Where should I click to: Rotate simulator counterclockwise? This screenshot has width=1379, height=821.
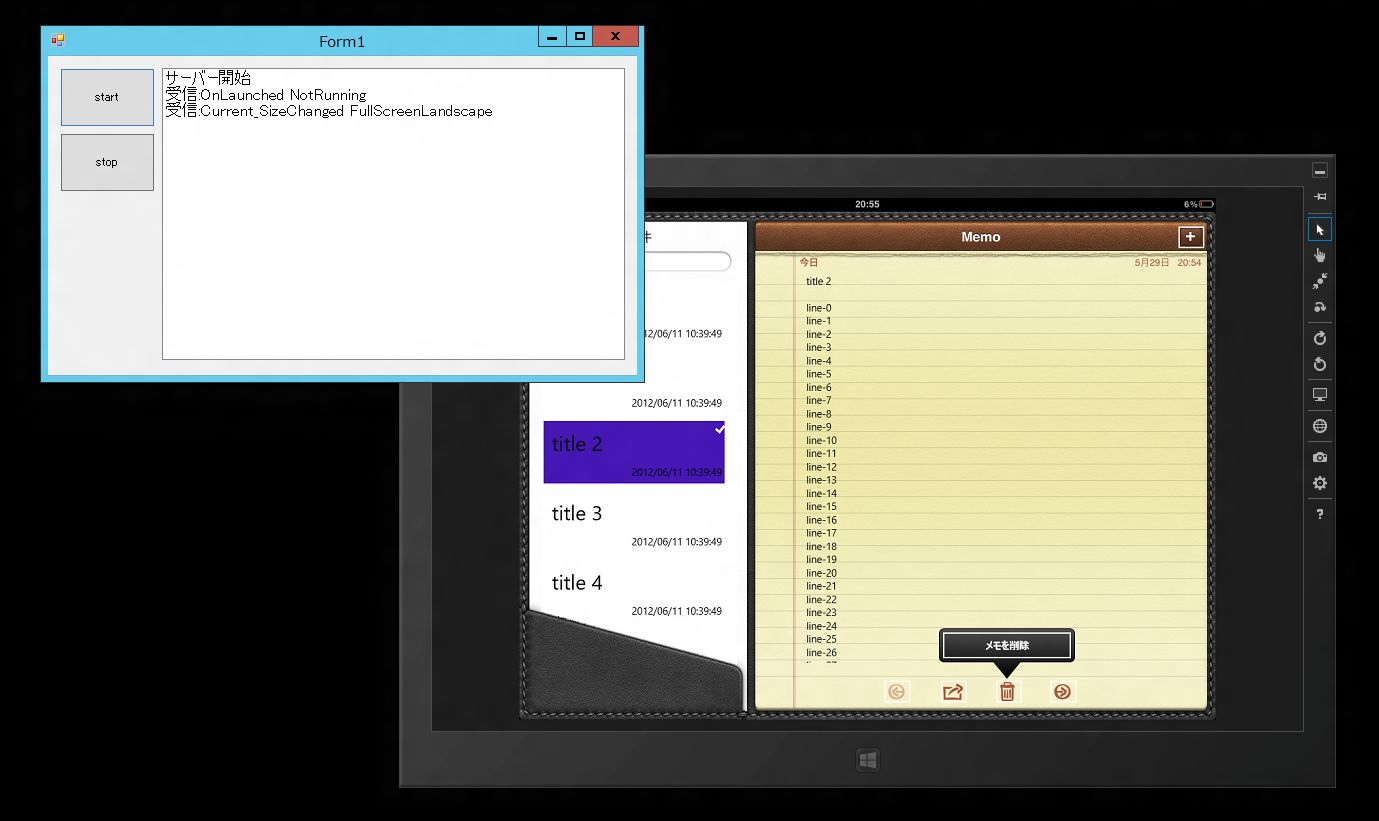click(x=1320, y=365)
